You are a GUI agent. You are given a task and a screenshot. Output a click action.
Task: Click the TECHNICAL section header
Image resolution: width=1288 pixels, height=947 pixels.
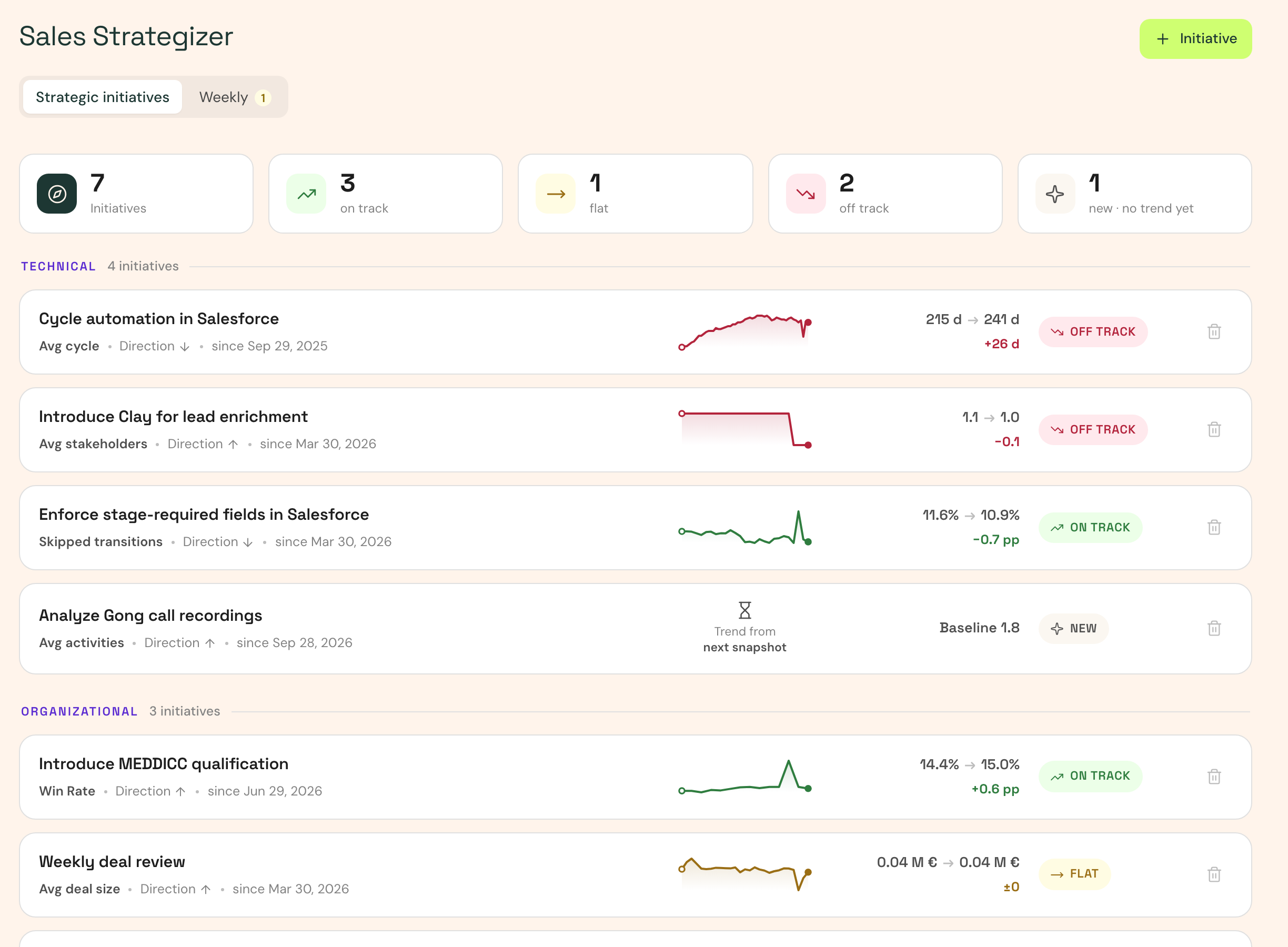click(x=58, y=267)
